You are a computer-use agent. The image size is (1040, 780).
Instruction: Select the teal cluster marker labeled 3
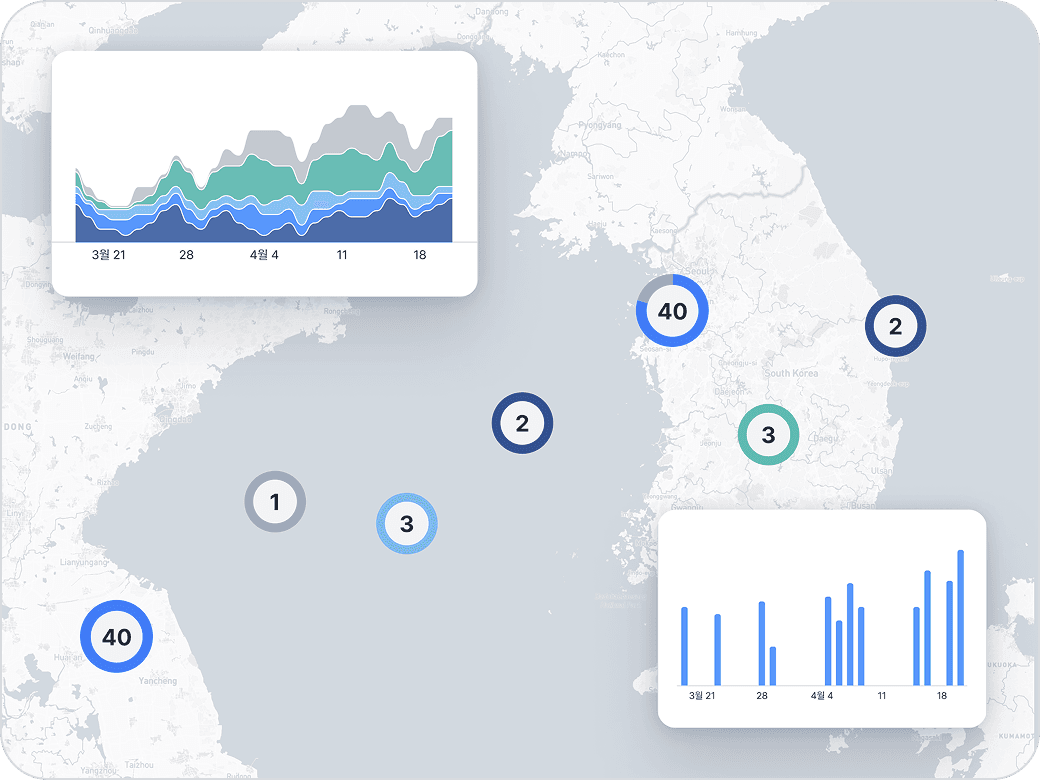tap(768, 435)
